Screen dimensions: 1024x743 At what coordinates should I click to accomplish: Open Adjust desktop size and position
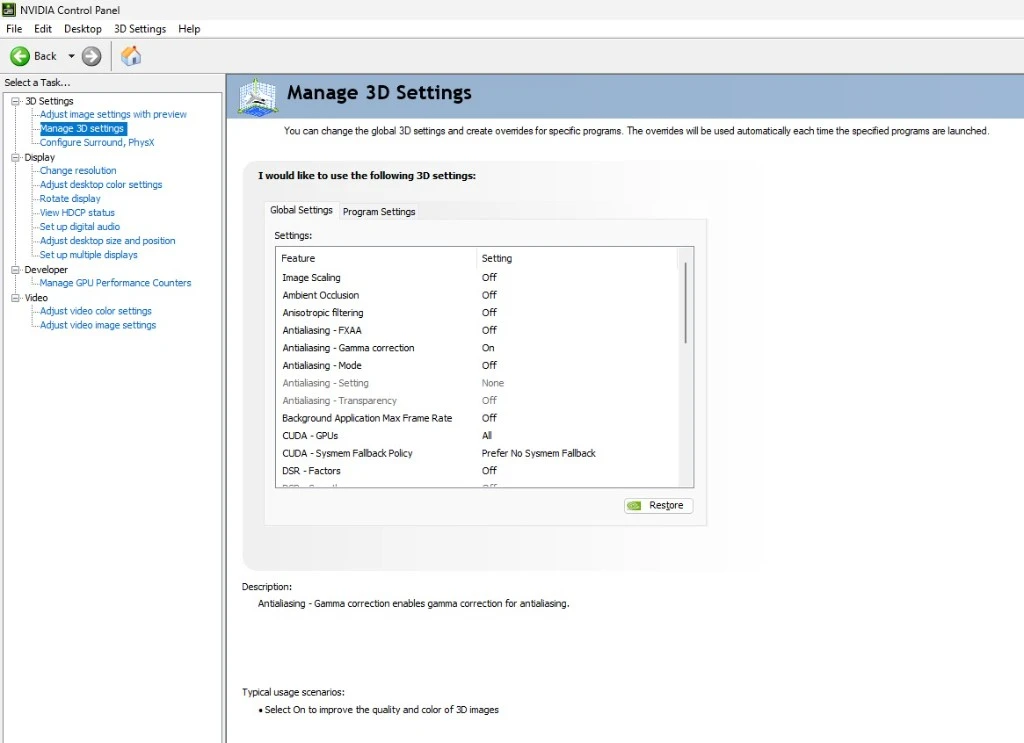click(x=107, y=241)
